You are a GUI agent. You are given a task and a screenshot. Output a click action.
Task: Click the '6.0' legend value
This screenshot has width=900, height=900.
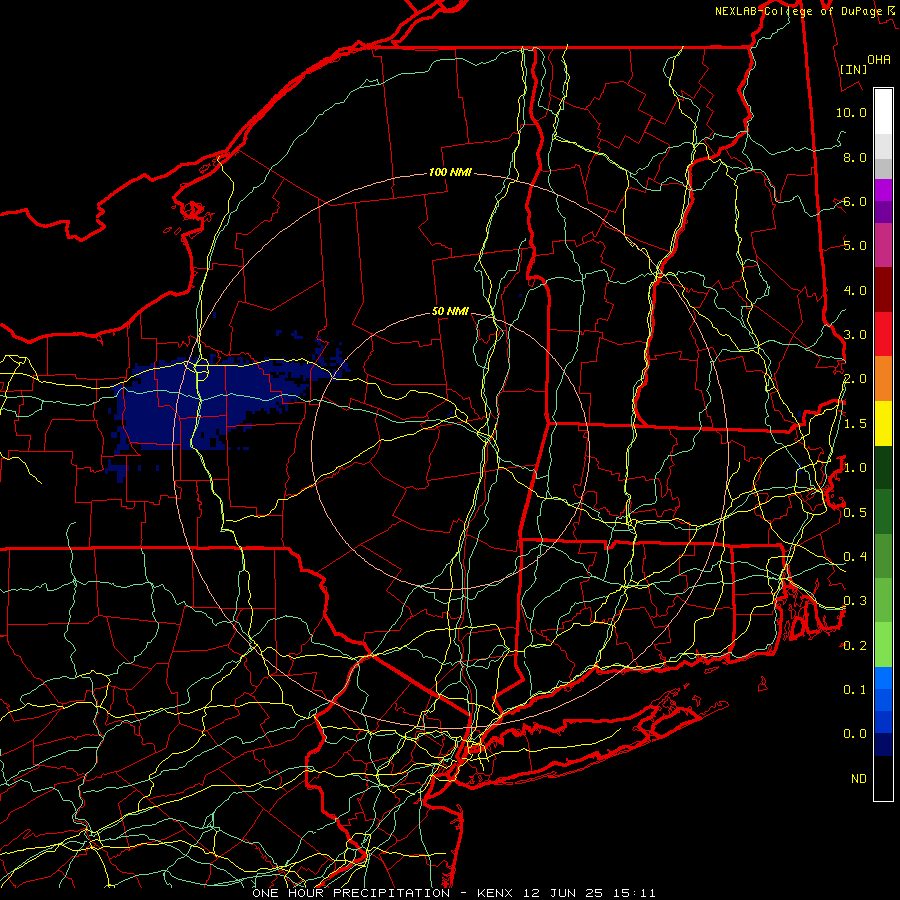855,201
